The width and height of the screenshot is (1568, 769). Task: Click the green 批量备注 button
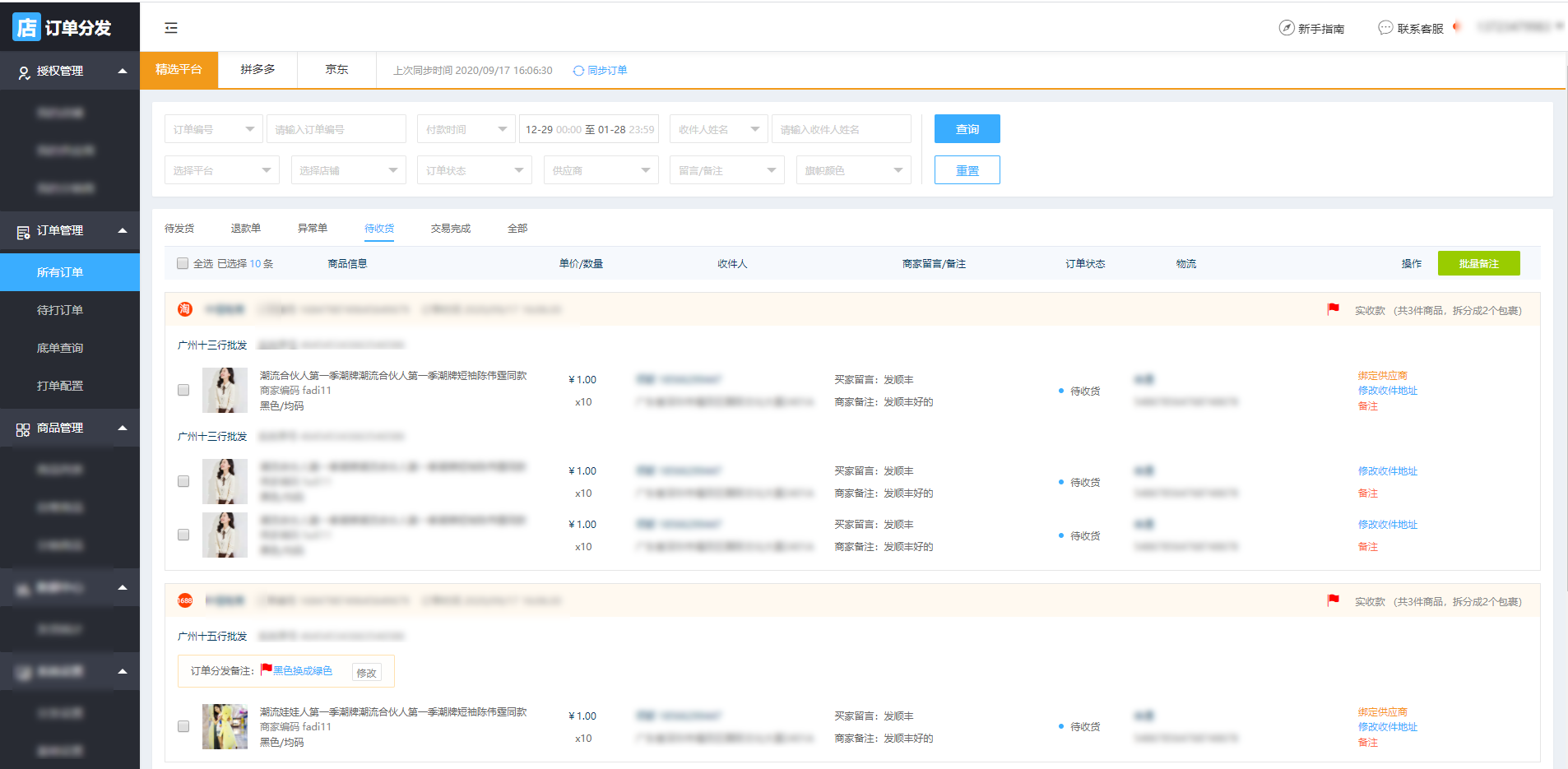pos(1478,263)
